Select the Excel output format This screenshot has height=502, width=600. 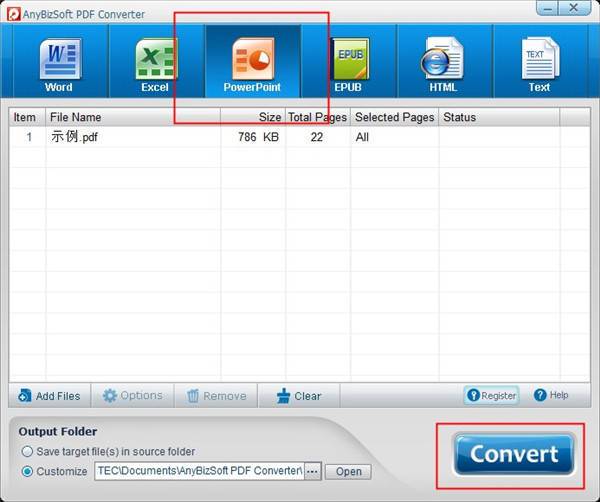click(x=156, y=61)
